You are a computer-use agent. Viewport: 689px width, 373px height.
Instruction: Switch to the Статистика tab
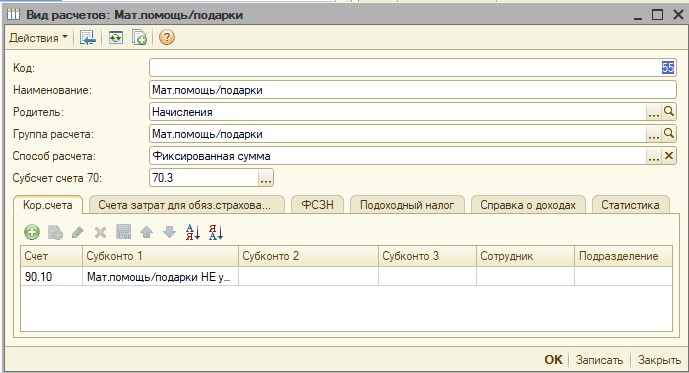click(630, 205)
